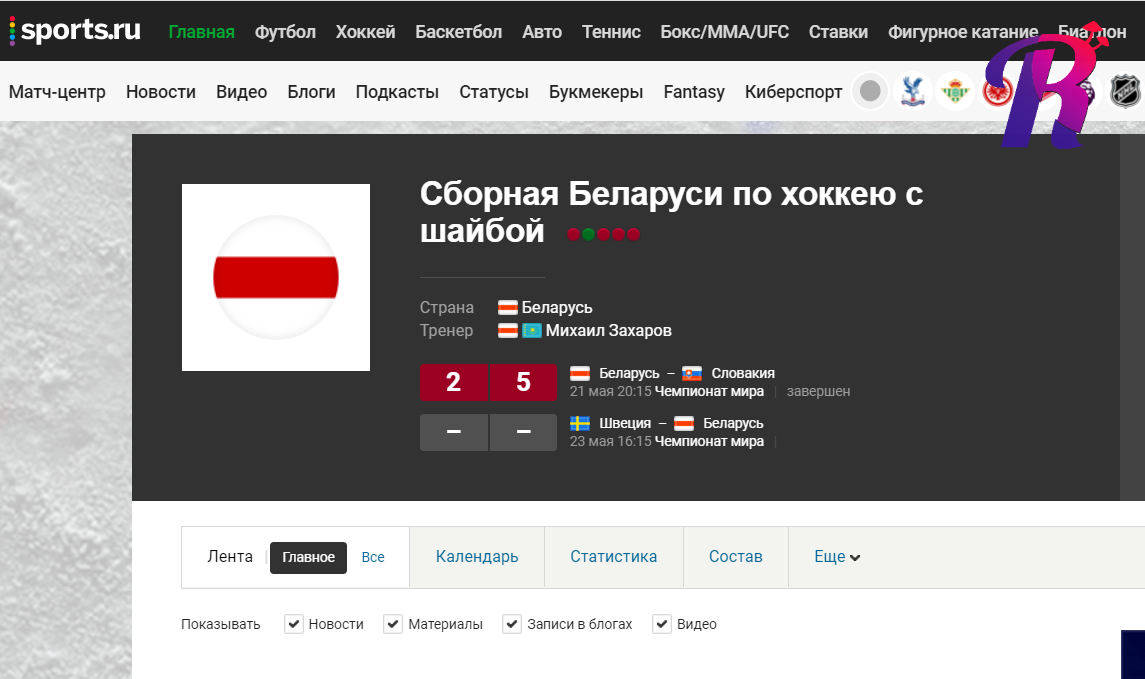Click Словакия team name
This screenshot has width=1145, height=679.
tap(743, 374)
